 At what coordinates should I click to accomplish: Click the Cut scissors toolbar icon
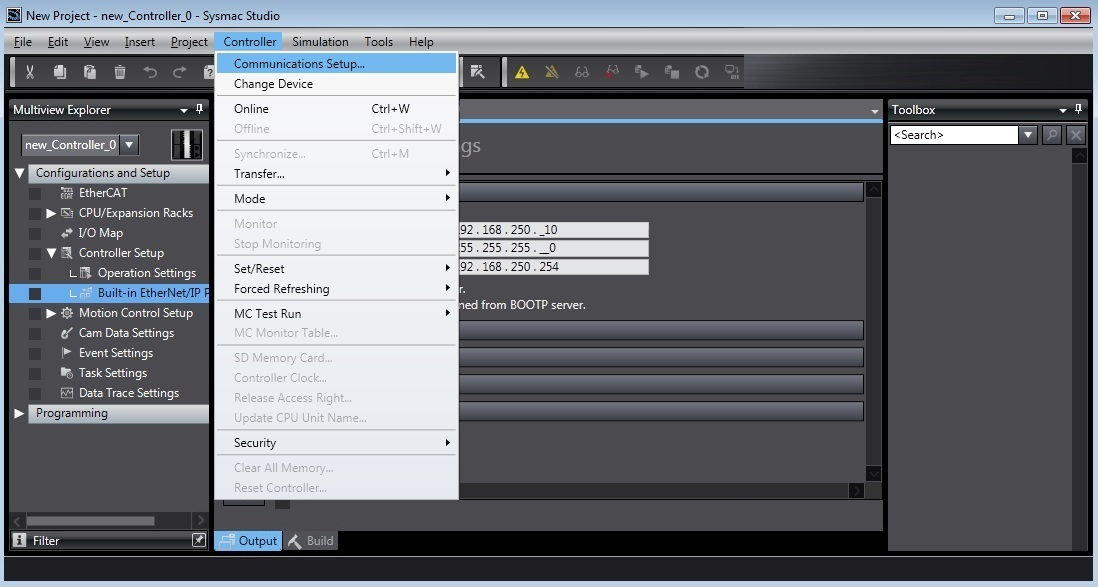click(x=29, y=71)
